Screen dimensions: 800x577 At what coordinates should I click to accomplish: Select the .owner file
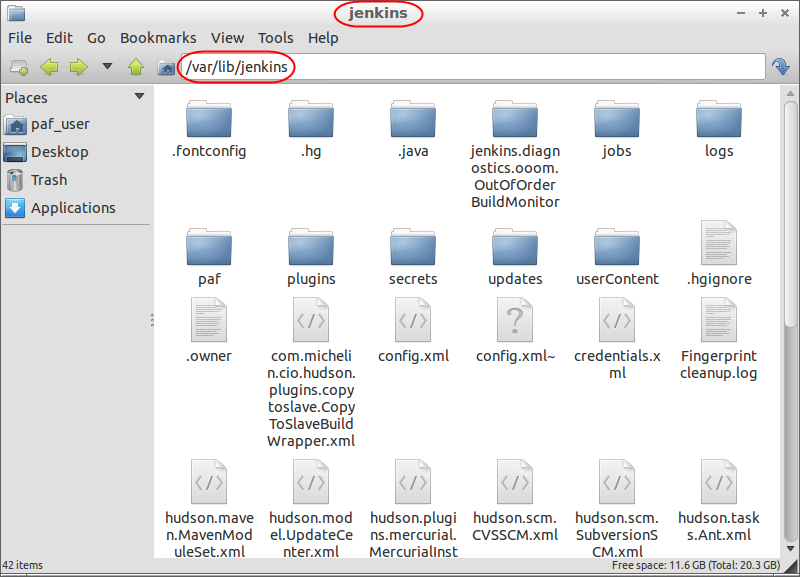(x=209, y=331)
